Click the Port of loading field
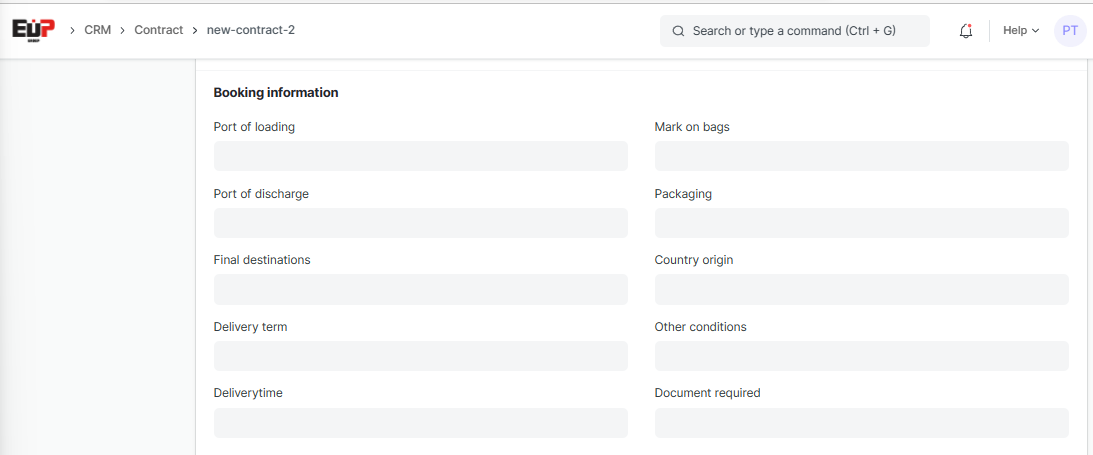The width and height of the screenshot is (1093, 455). (420, 156)
